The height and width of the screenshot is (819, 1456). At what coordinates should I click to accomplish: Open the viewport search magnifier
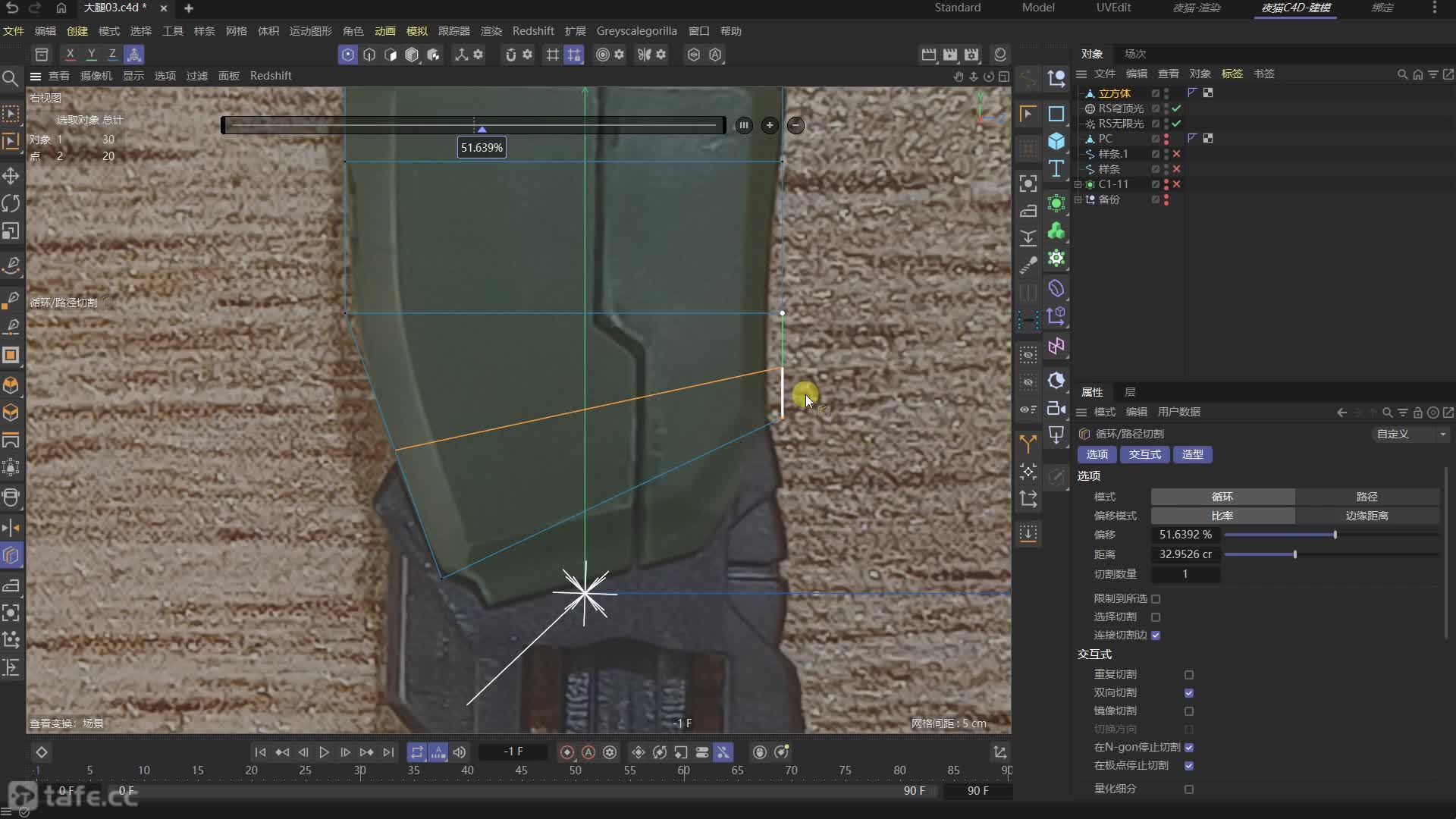(11, 78)
